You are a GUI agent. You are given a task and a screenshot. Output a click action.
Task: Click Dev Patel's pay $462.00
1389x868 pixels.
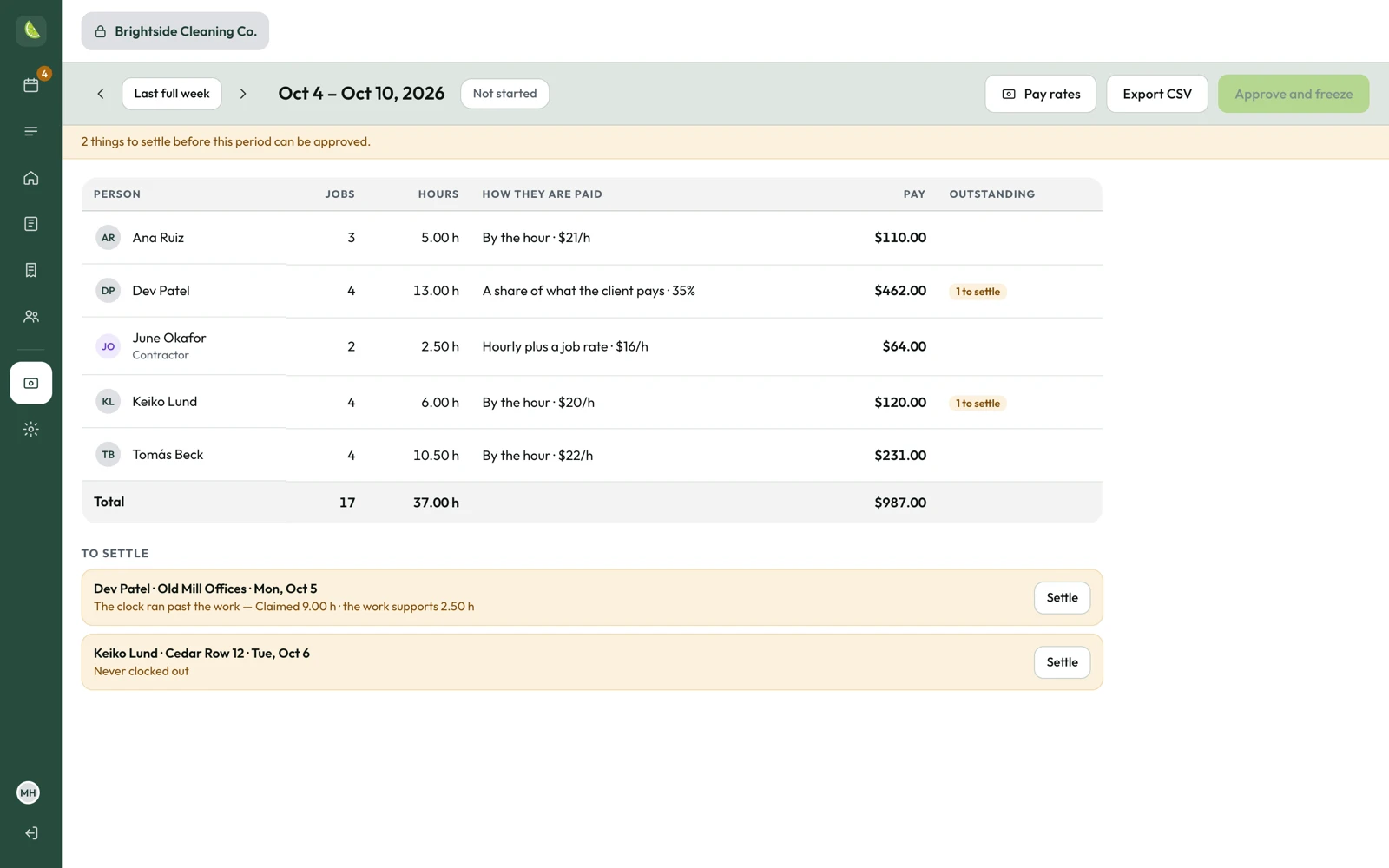(900, 291)
